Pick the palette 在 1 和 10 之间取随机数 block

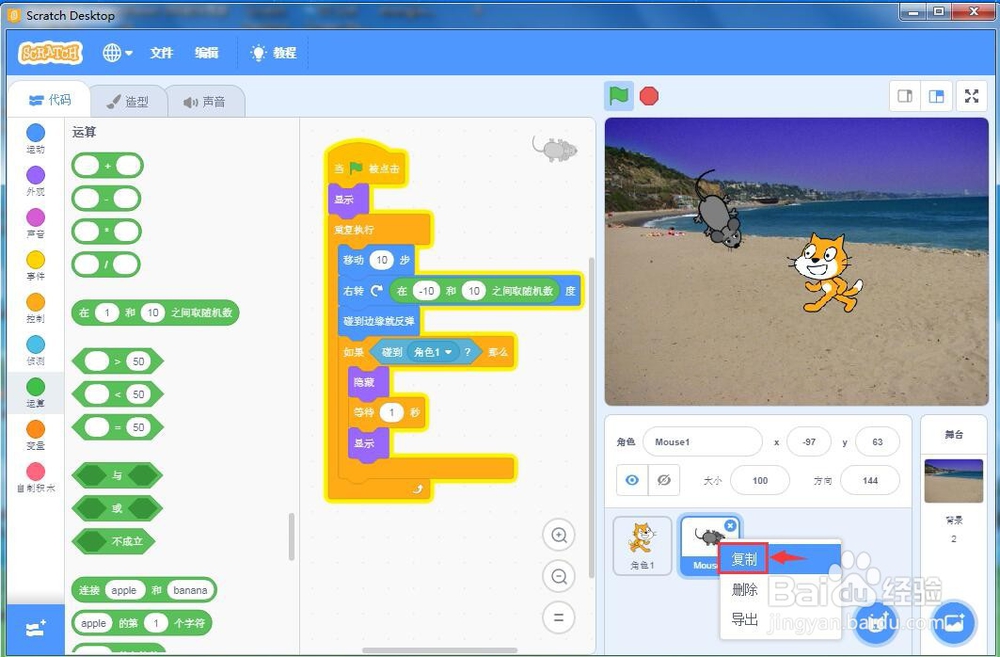(x=155, y=313)
